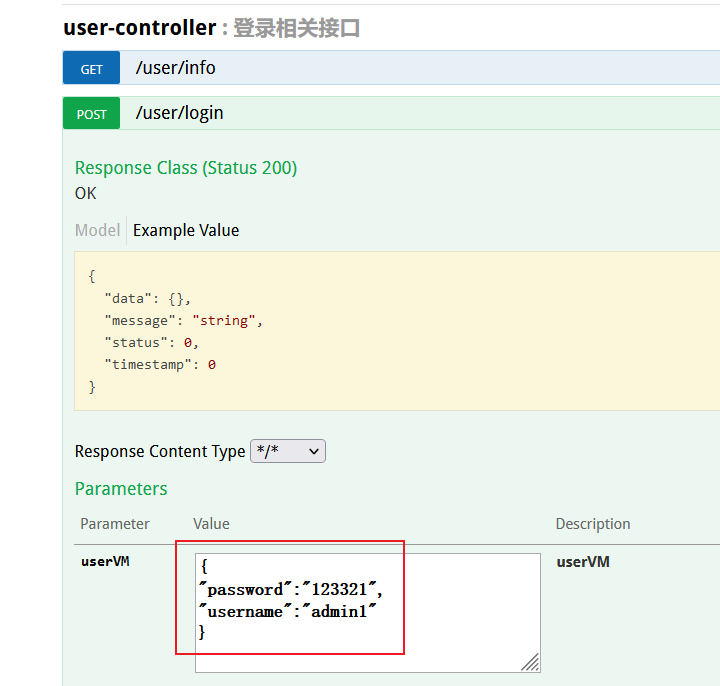Viewport: 720px width, 686px height.
Task: Click the Parameters section heading
Action: coord(121,489)
